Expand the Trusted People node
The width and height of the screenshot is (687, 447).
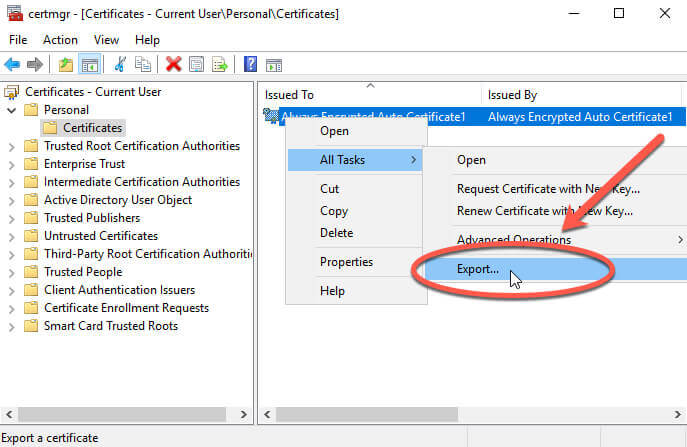pos(12,272)
